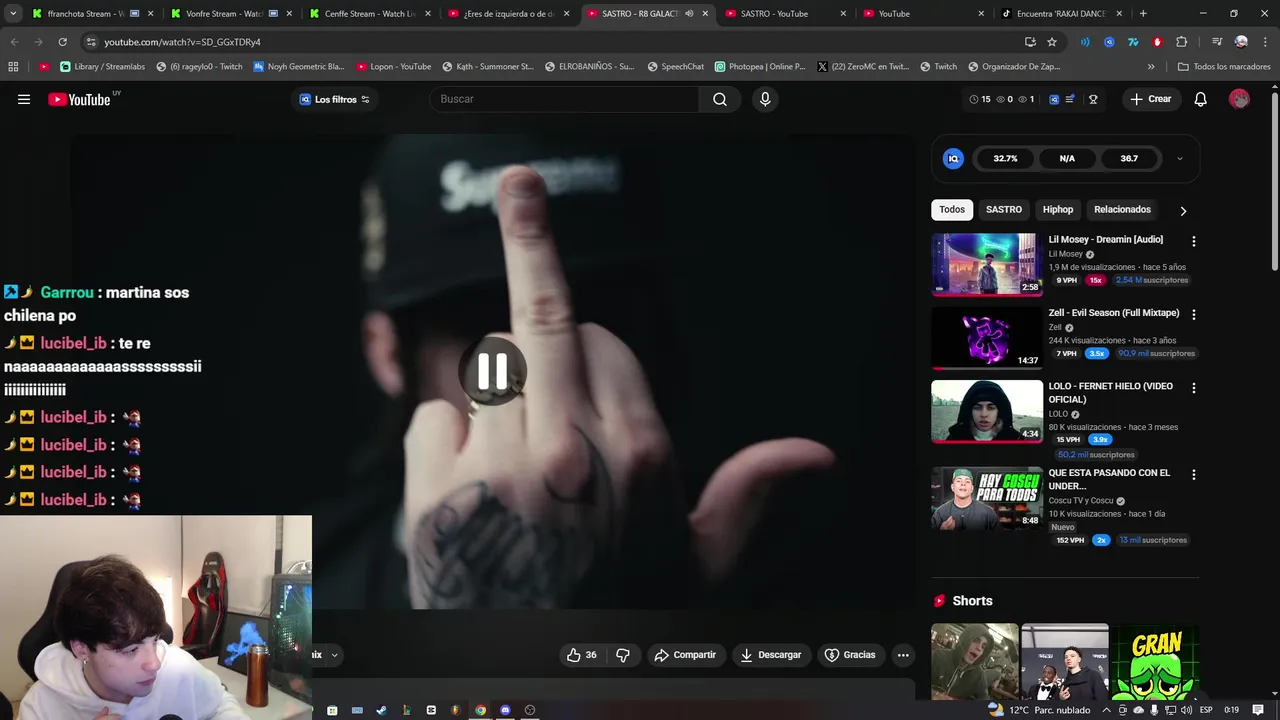Select the Todos filter chip
The height and width of the screenshot is (720, 1280).
point(952,210)
